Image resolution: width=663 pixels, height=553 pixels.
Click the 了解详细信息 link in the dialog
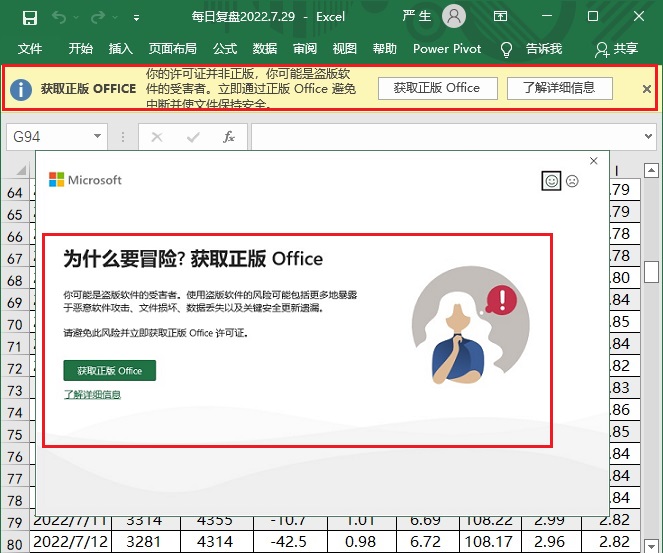92,394
